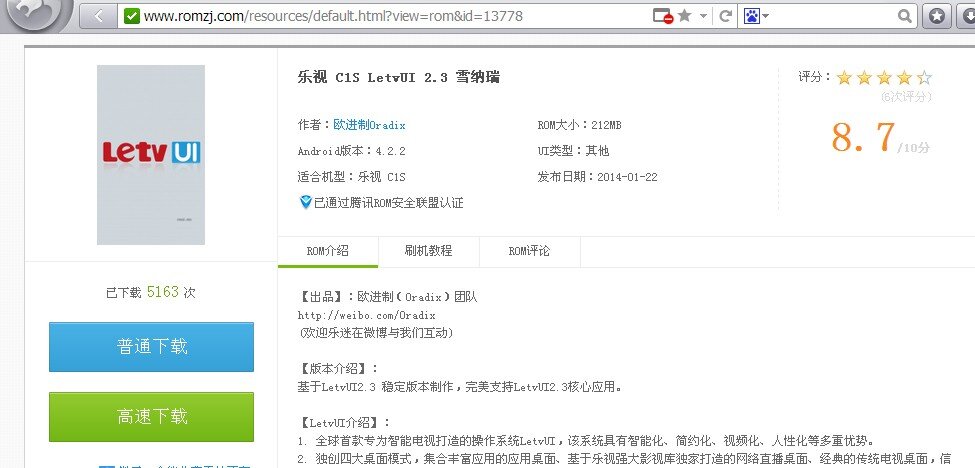Rate five stars in 评分
975x468 pixels.
[x=924, y=78]
